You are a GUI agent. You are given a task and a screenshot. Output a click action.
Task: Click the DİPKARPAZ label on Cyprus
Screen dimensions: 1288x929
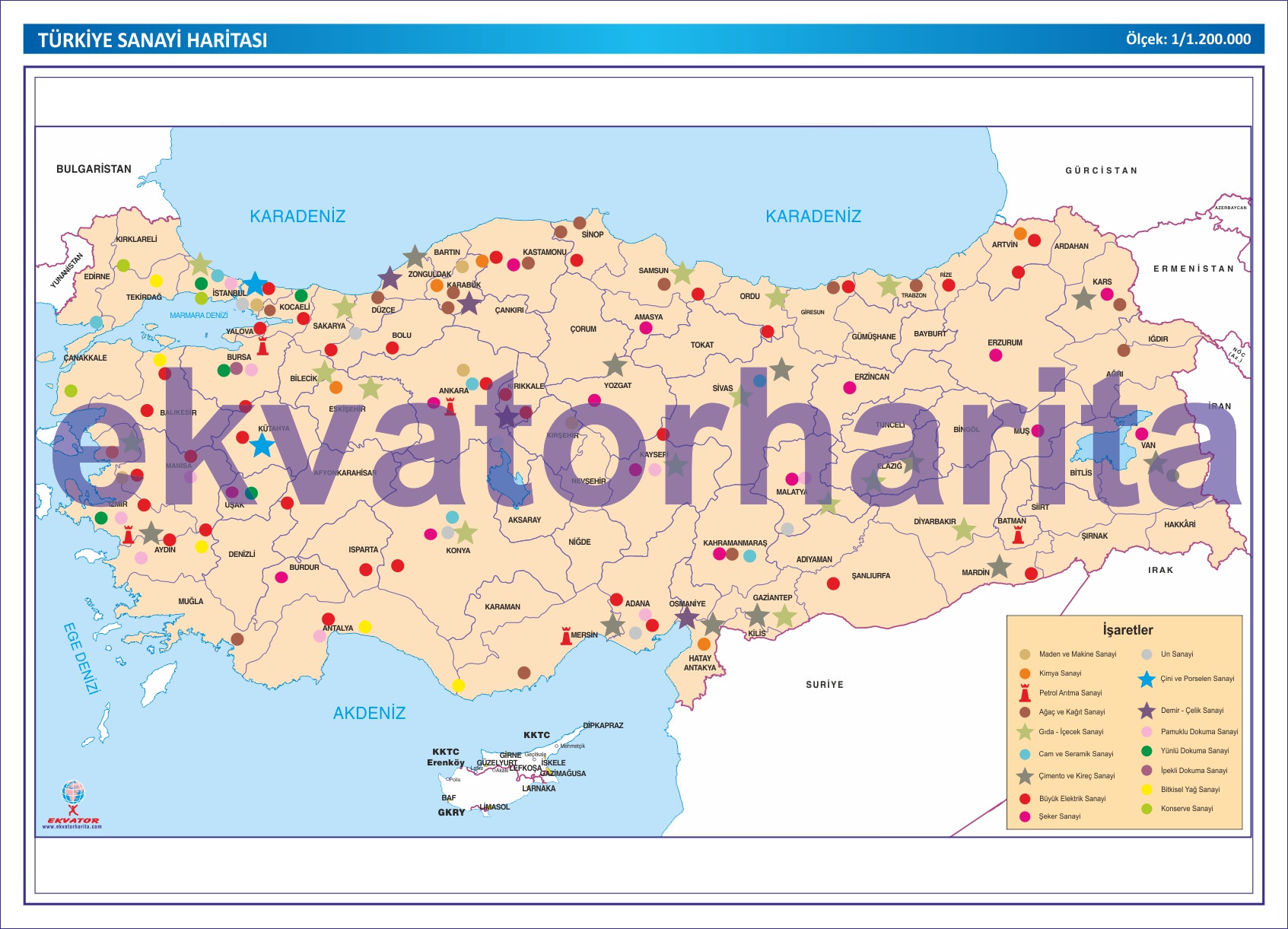(x=603, y=725)
